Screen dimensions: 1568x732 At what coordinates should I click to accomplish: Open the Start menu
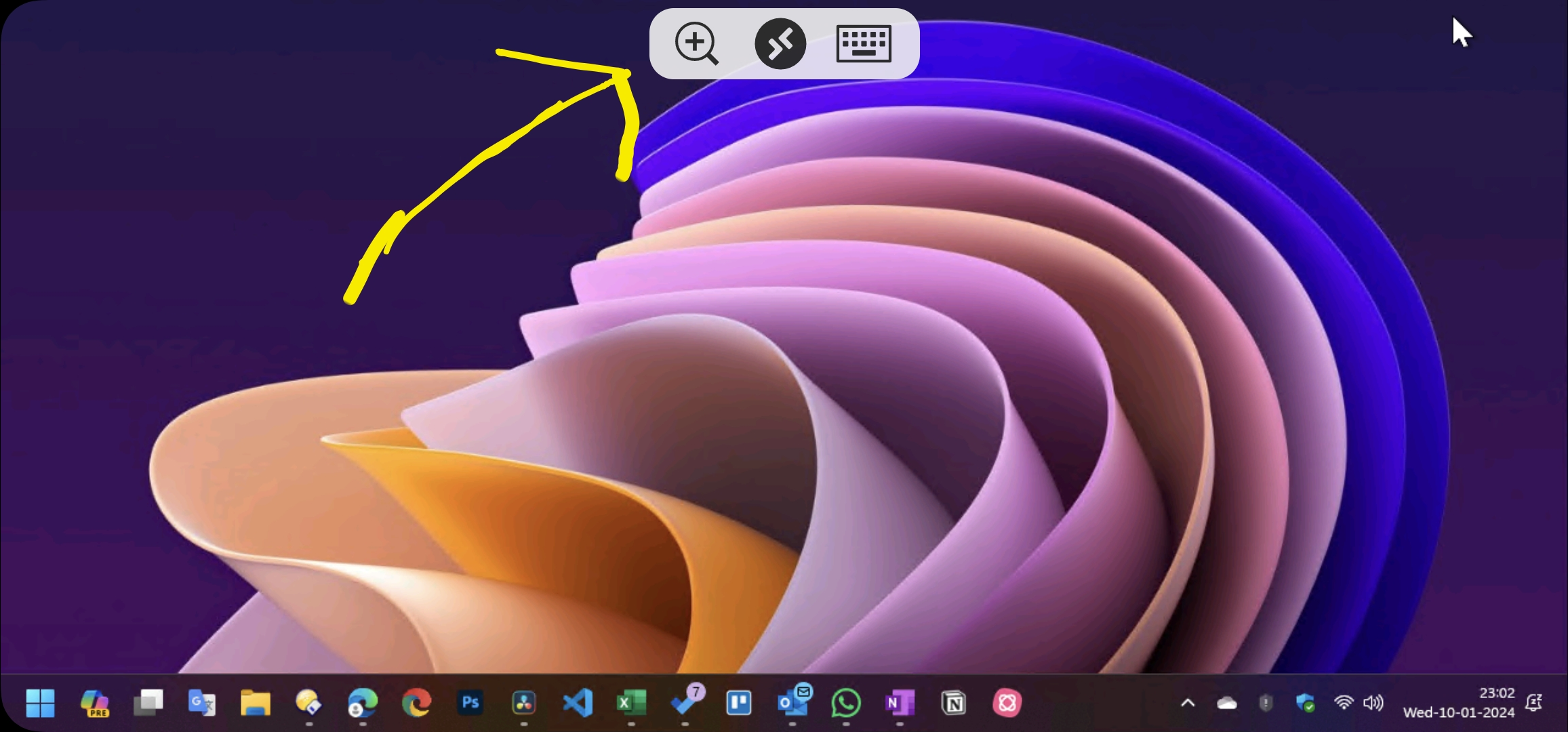(x=40, y=703)
